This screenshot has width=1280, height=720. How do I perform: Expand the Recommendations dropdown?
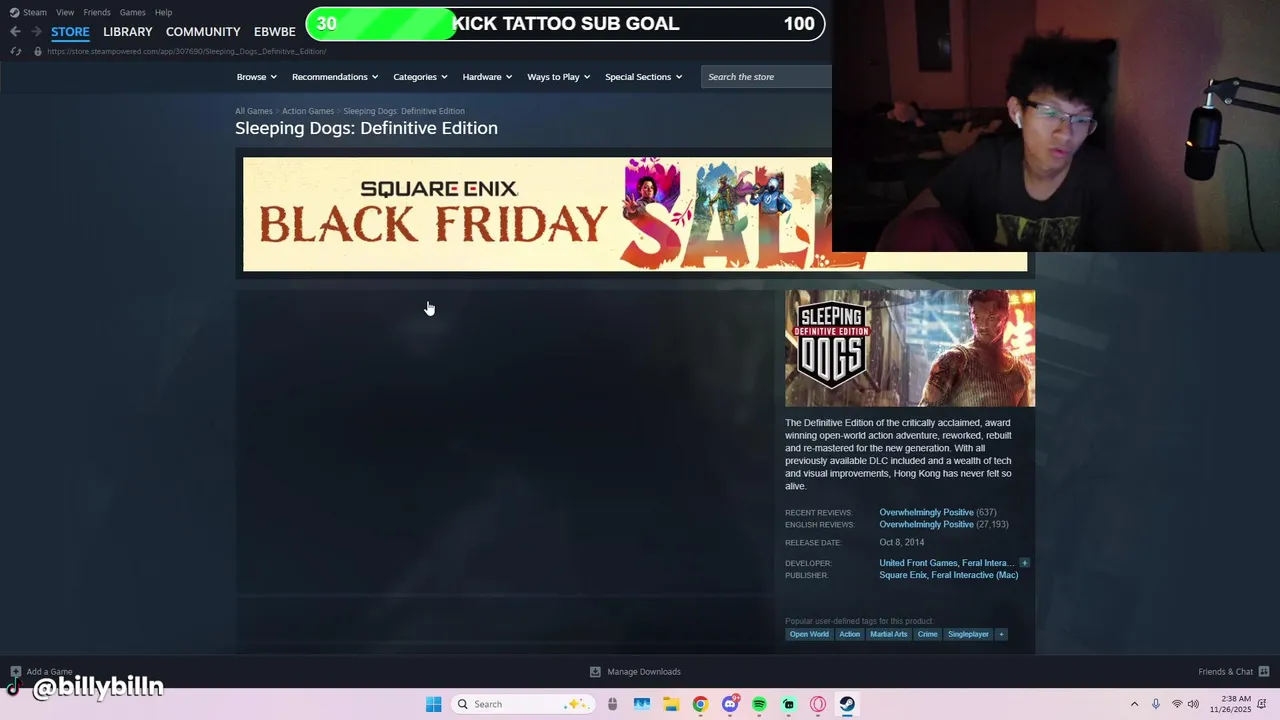pos(334,77)
